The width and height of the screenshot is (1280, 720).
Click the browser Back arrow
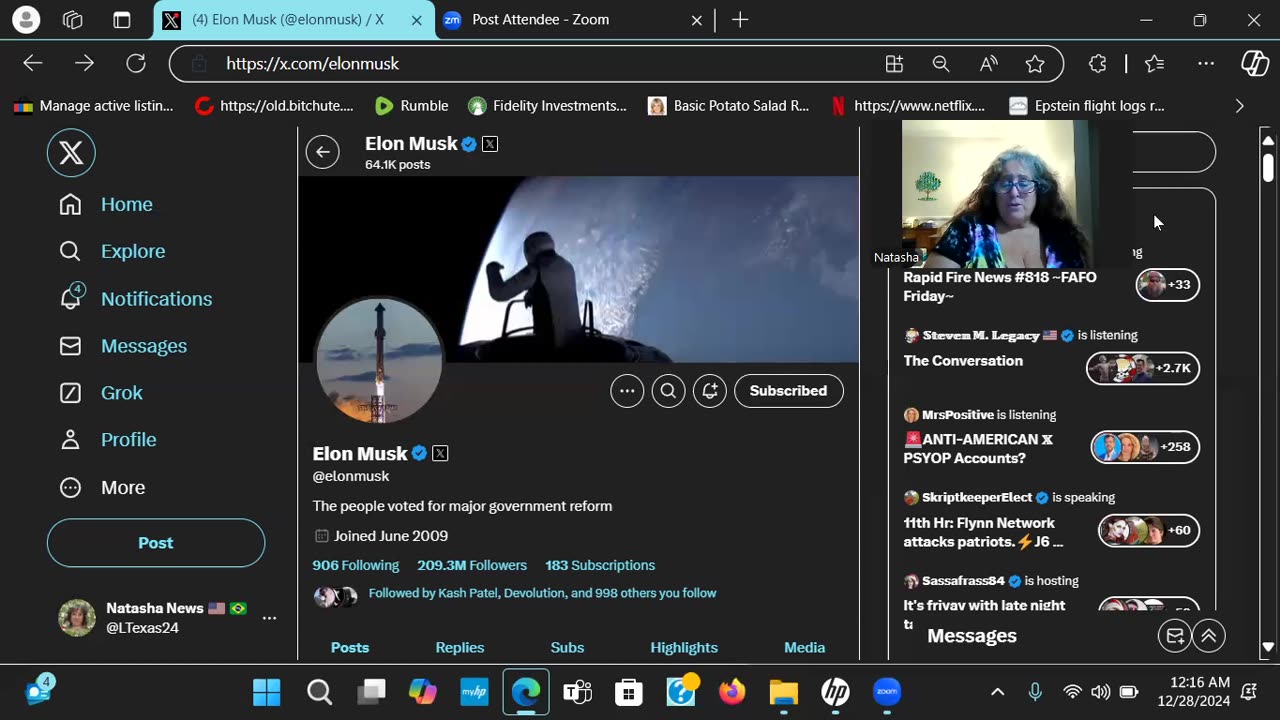click(33, 63)
